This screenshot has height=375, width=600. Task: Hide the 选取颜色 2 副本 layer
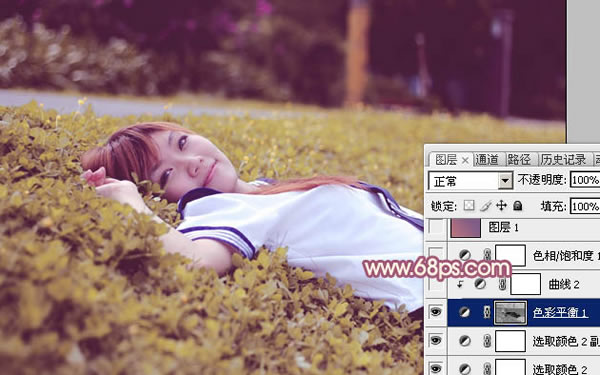click(x=435, y=341)
